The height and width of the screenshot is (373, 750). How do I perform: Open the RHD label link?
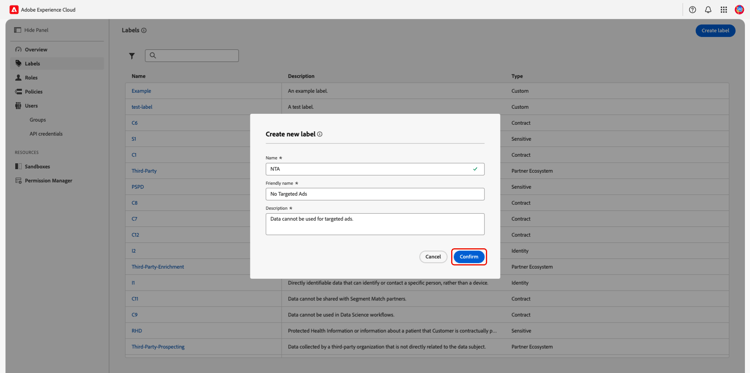pos(137,330)
